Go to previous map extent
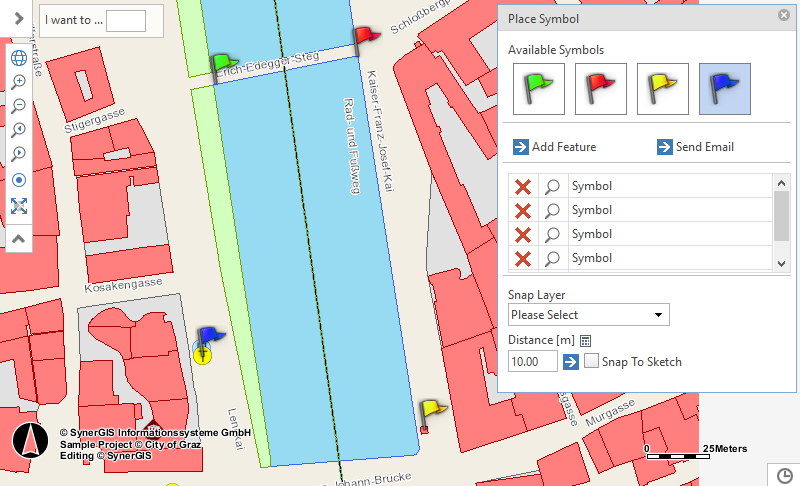 click(x=18, y=130)
